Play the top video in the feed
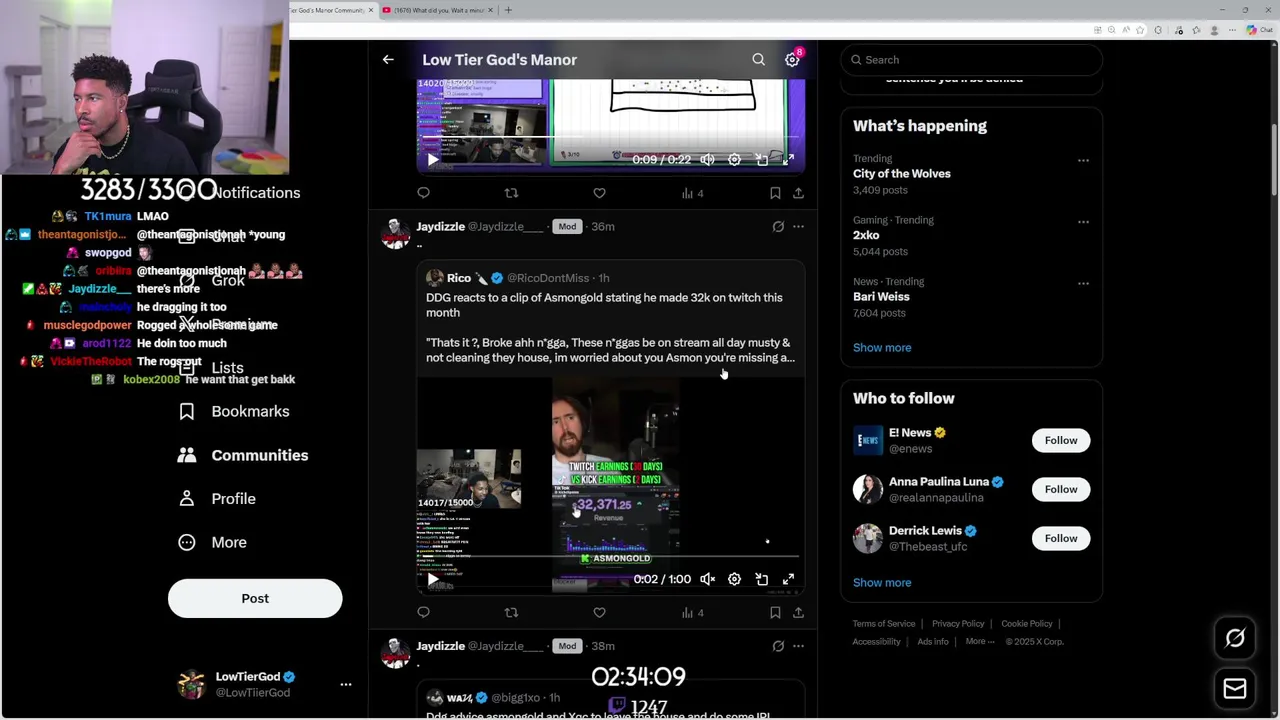 432,160
